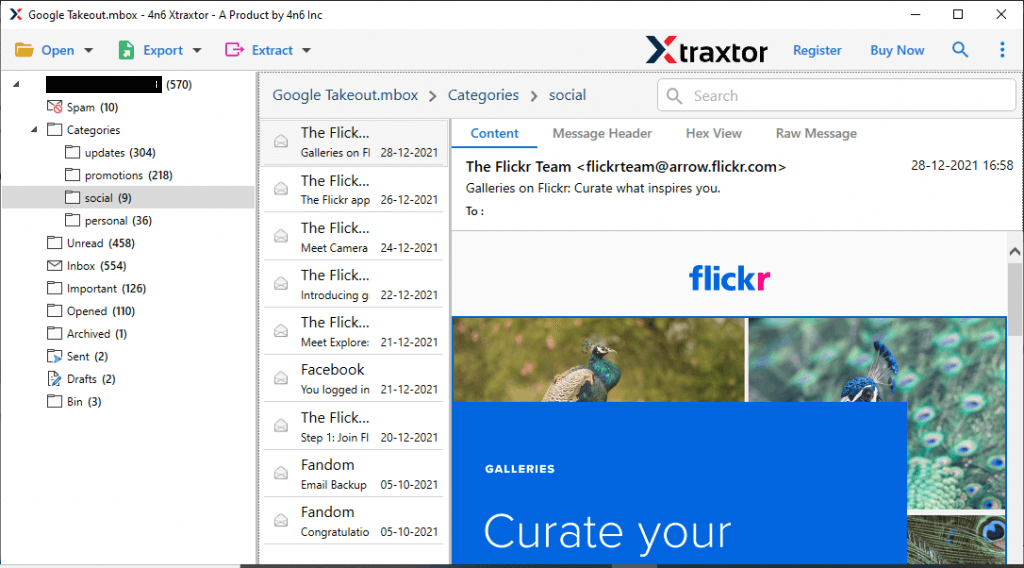
Task: Click the Search input field
Action: 837,95
